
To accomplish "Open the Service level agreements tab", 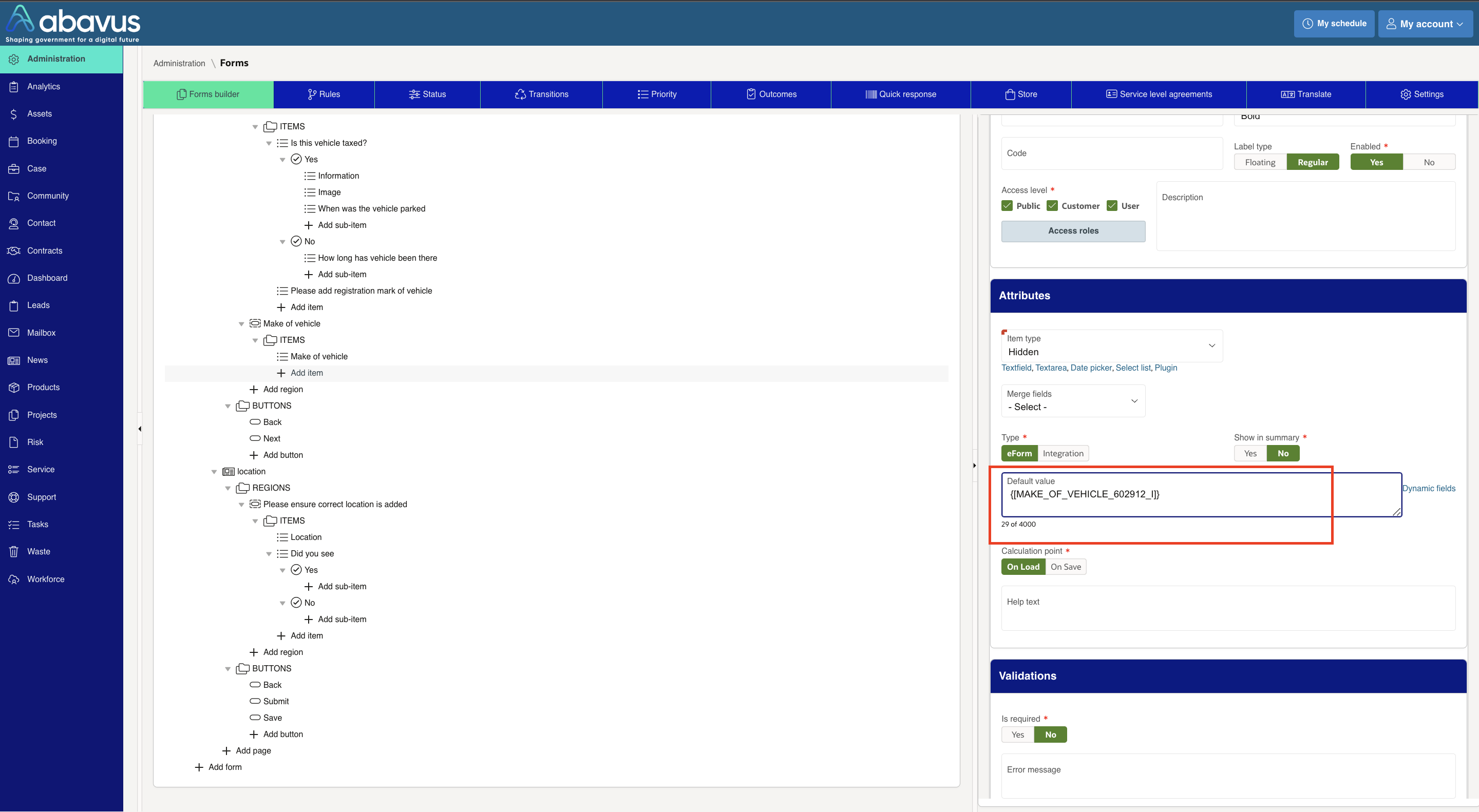I will tap(1159, 94).
